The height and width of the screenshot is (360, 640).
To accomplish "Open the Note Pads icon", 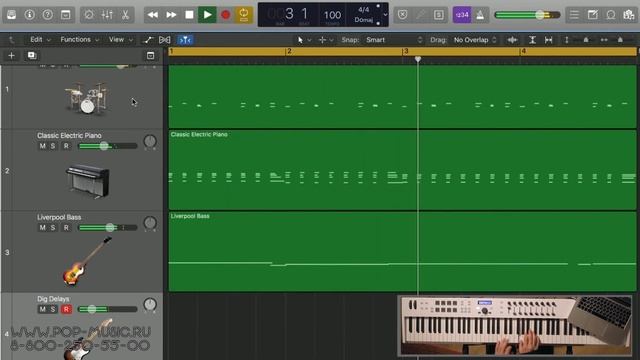I will (x=593, y=15).
